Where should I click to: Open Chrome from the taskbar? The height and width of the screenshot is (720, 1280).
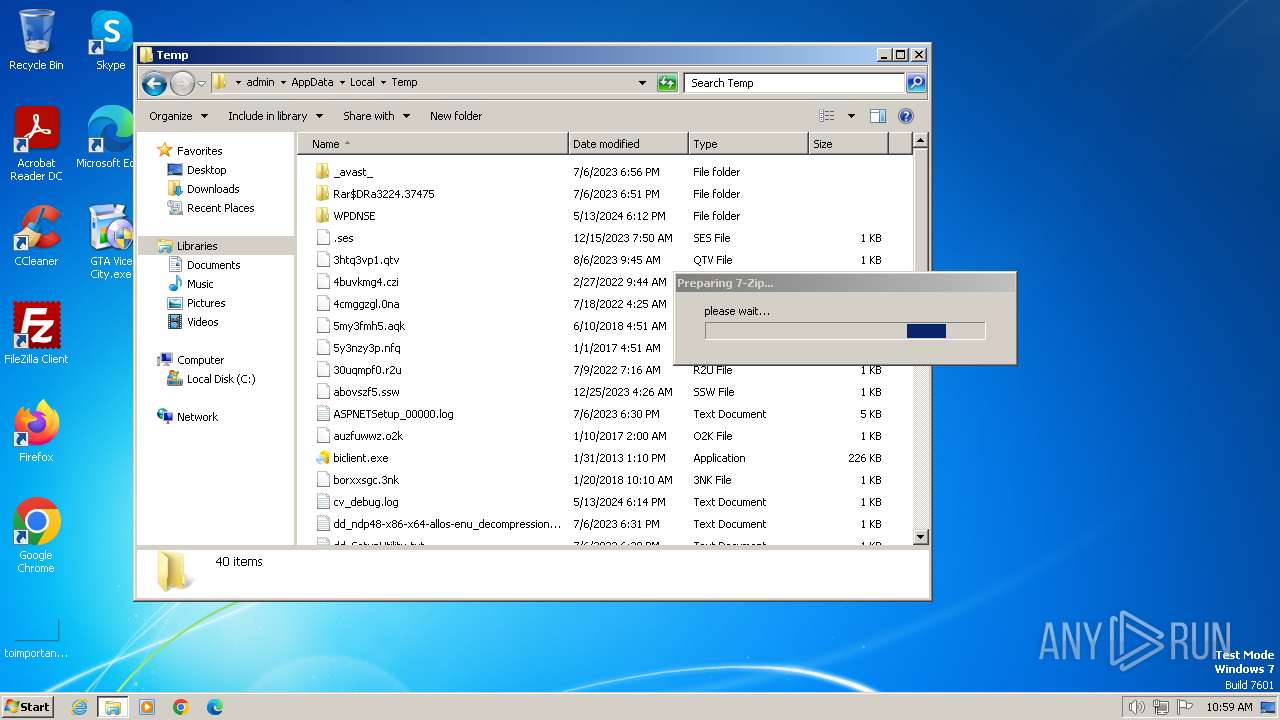[x=180, y=707]
